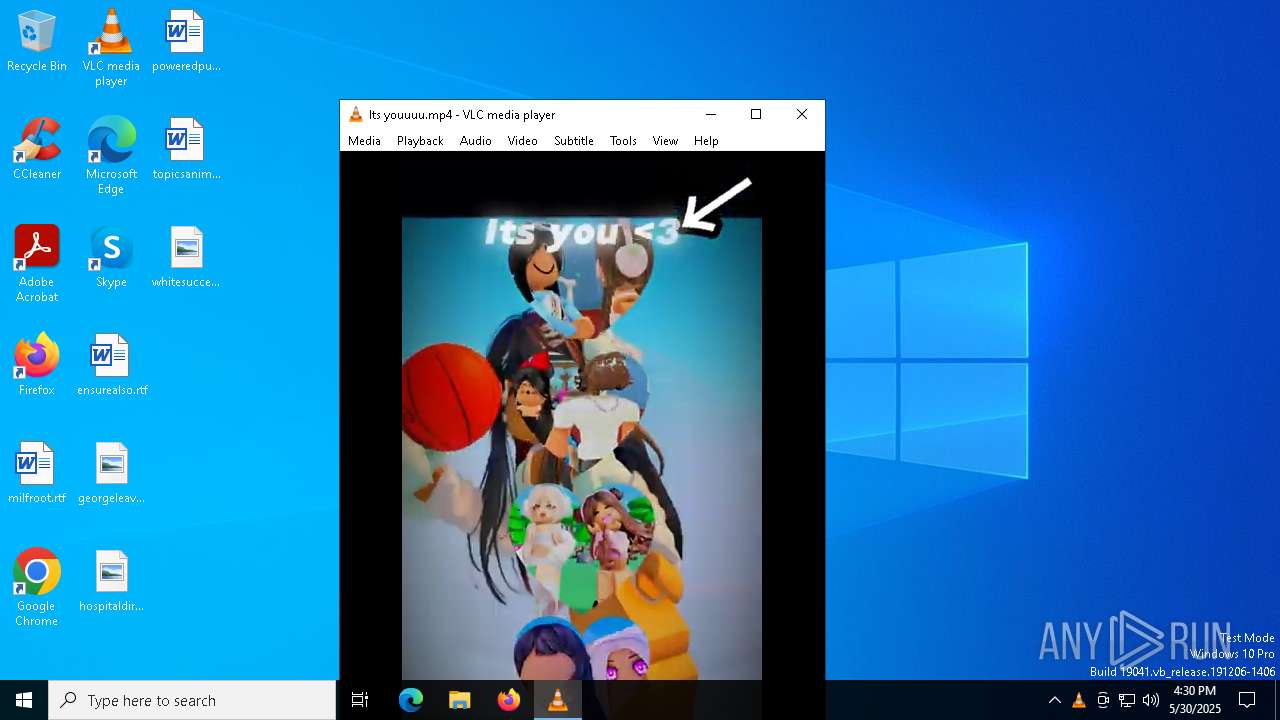Open the Tools menu in VLC
Viewport: 1280px width, 720px height.
point(623,141)
